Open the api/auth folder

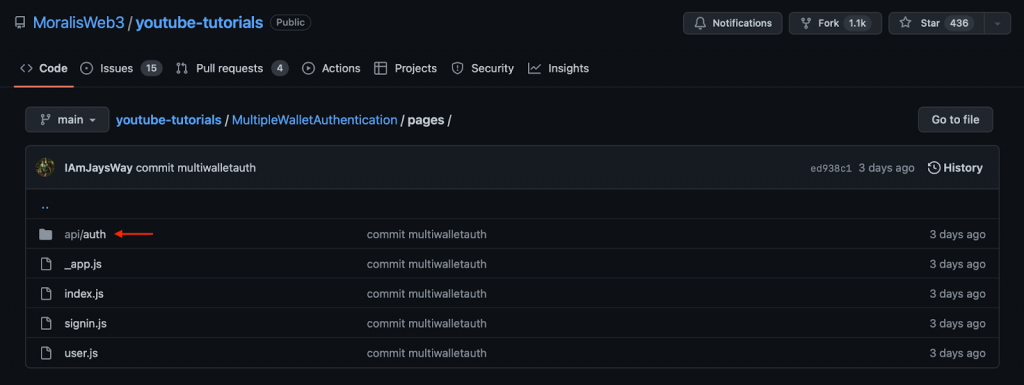pyautogui.click(x=85, y=234)
